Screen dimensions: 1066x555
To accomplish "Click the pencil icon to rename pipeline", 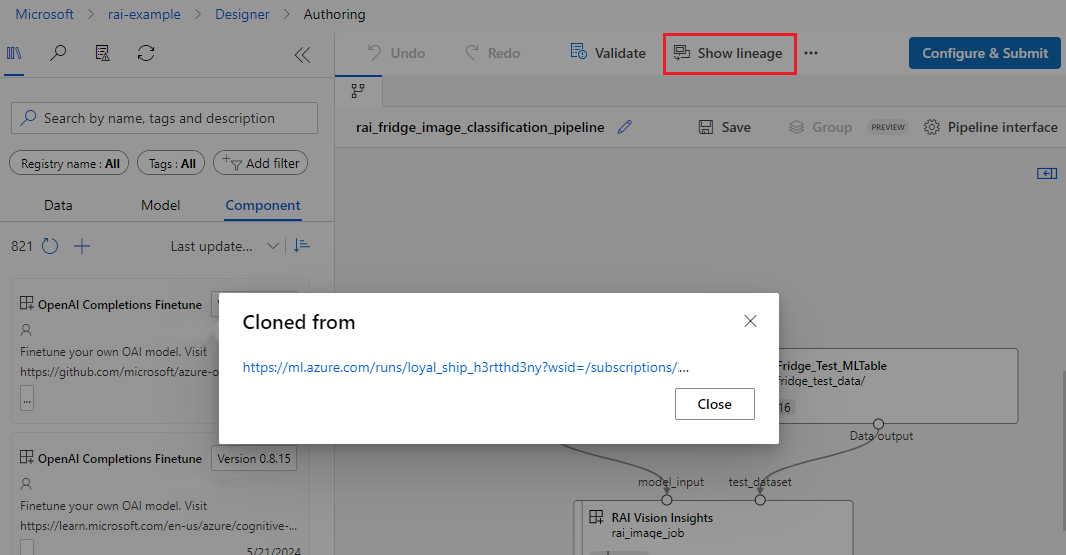I will point(625,127).
